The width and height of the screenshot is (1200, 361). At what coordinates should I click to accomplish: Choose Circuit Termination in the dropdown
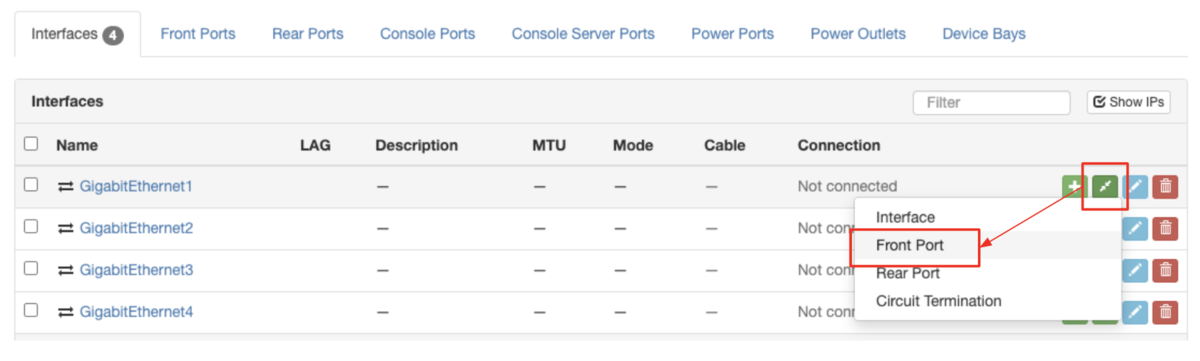(x=938, y=301)
